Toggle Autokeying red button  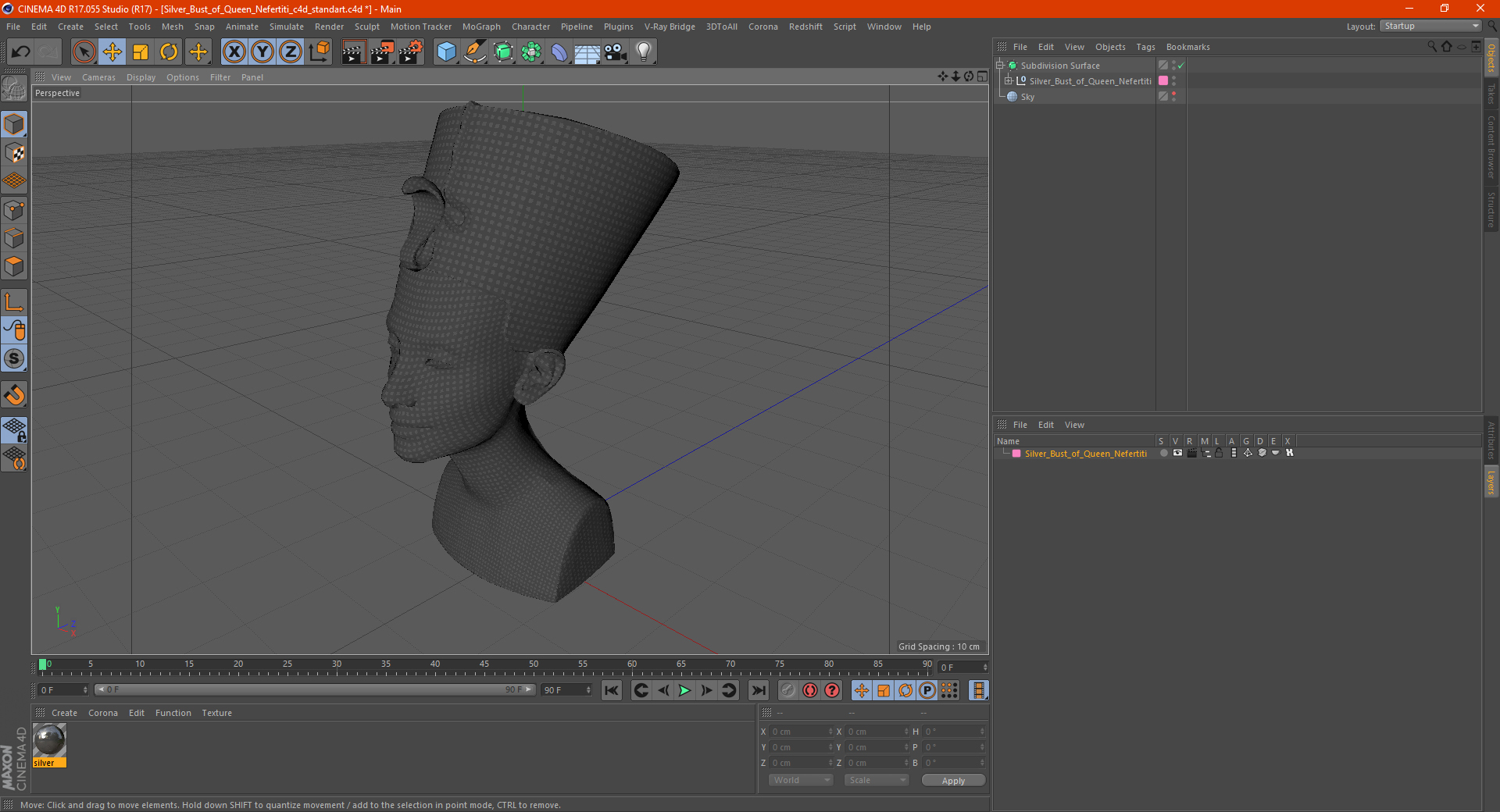click(810, 690)
